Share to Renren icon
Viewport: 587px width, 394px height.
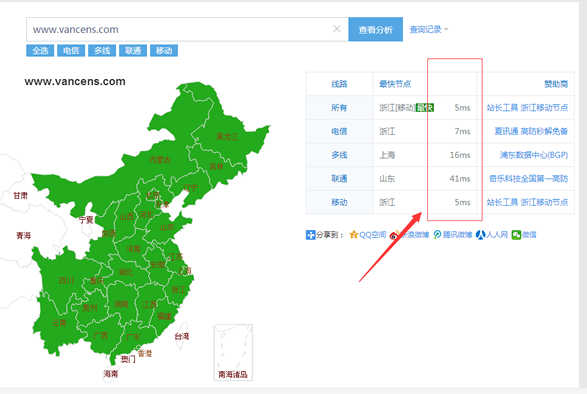[480, 235]
